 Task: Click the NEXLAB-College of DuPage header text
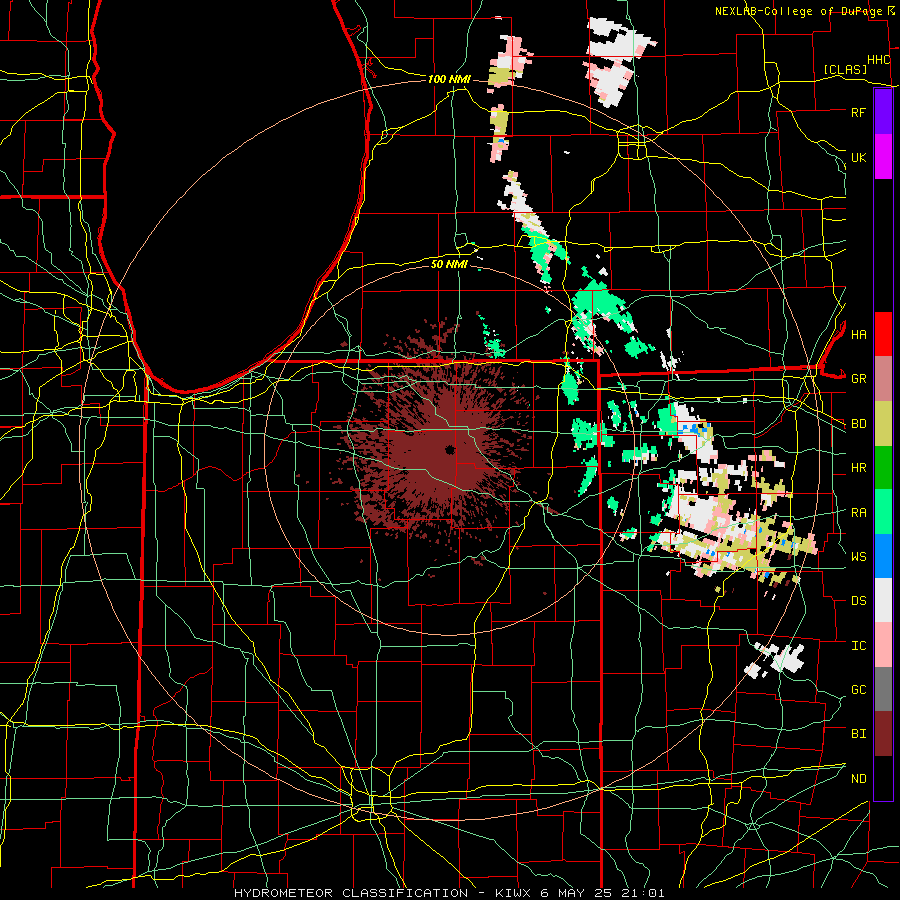[x=798, y=11]
